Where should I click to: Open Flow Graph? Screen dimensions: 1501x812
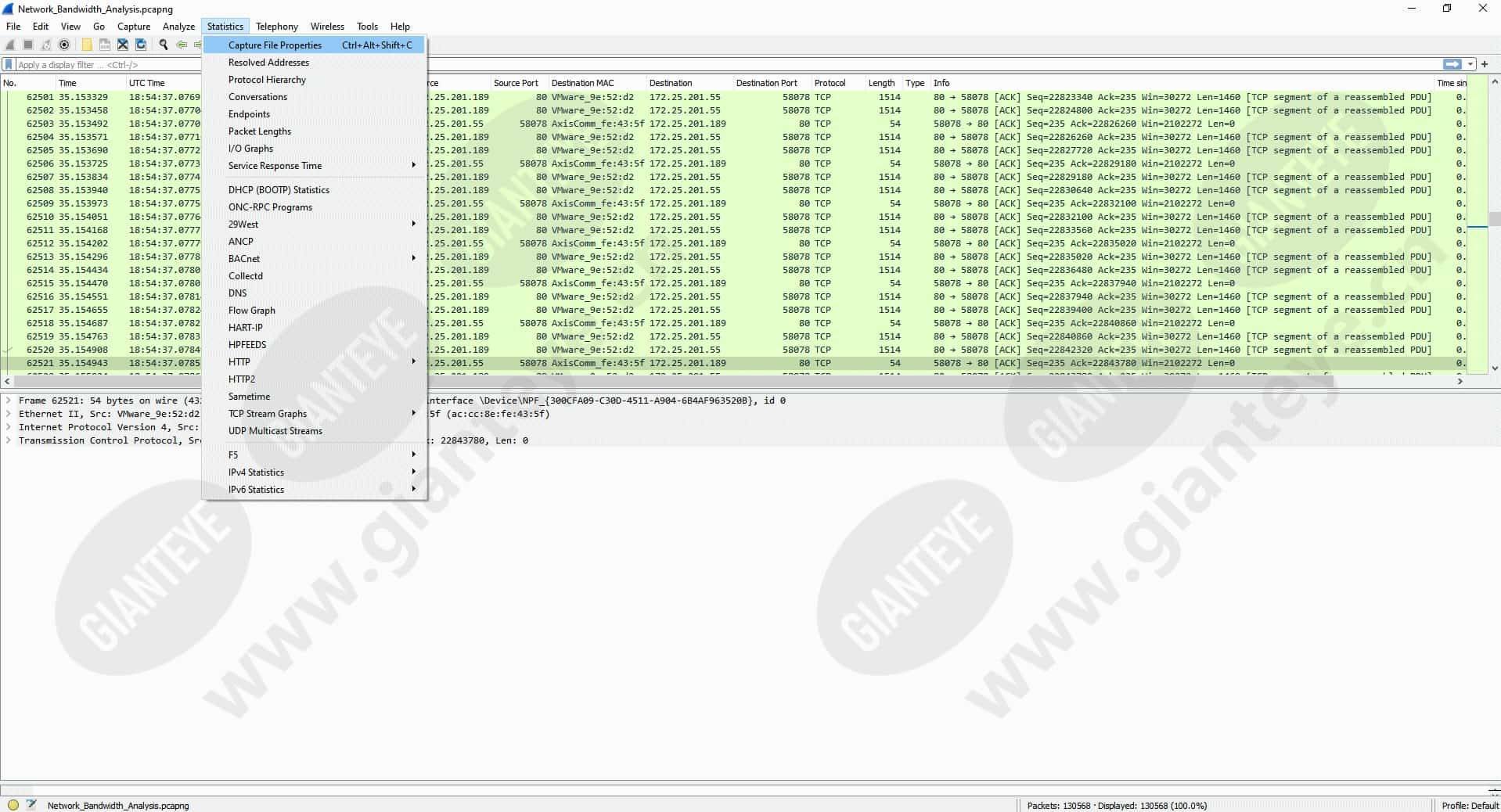pyautogui.click(x=314, y=310)
